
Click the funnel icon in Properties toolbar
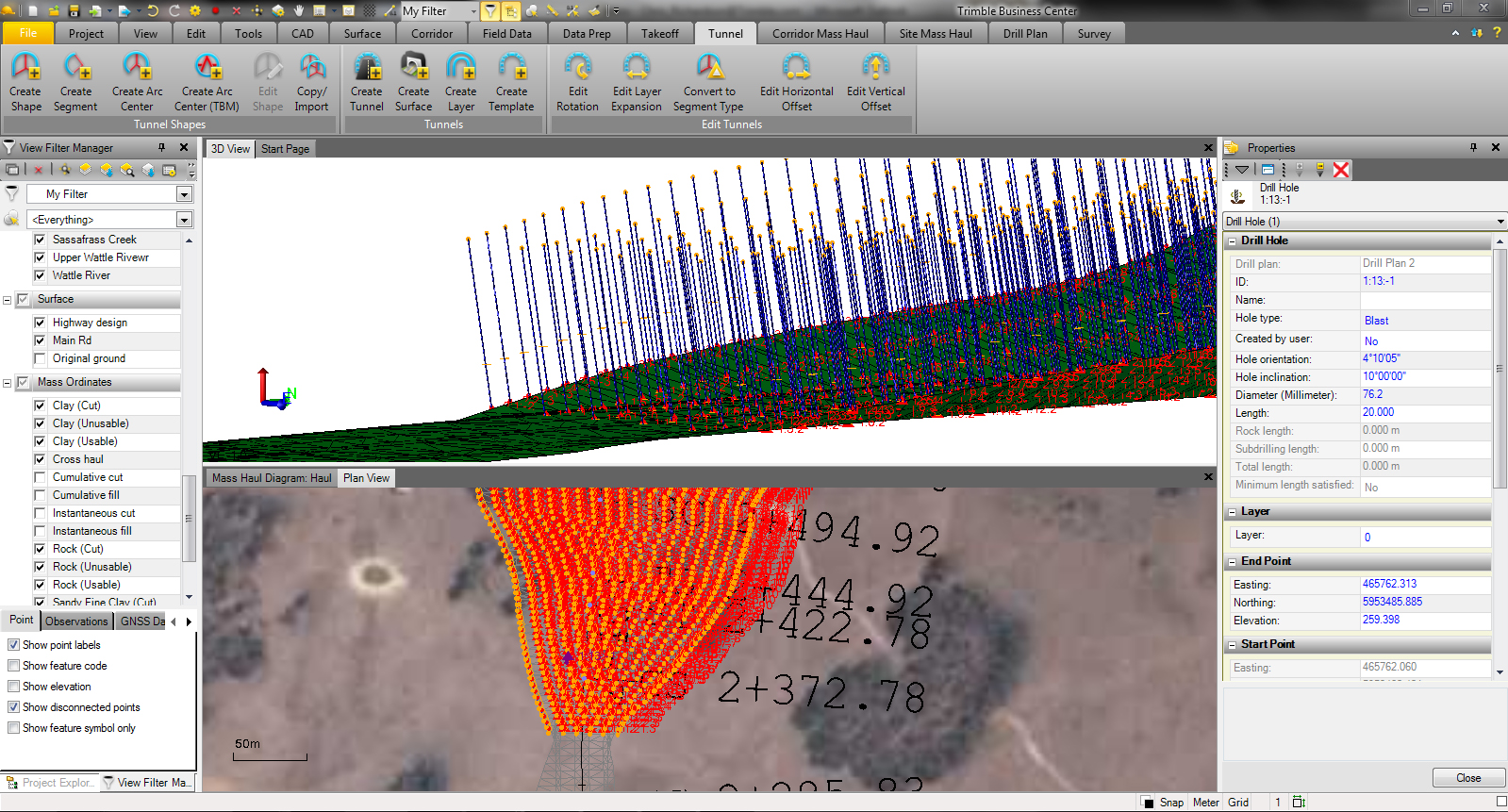[x=1242, y=170]
